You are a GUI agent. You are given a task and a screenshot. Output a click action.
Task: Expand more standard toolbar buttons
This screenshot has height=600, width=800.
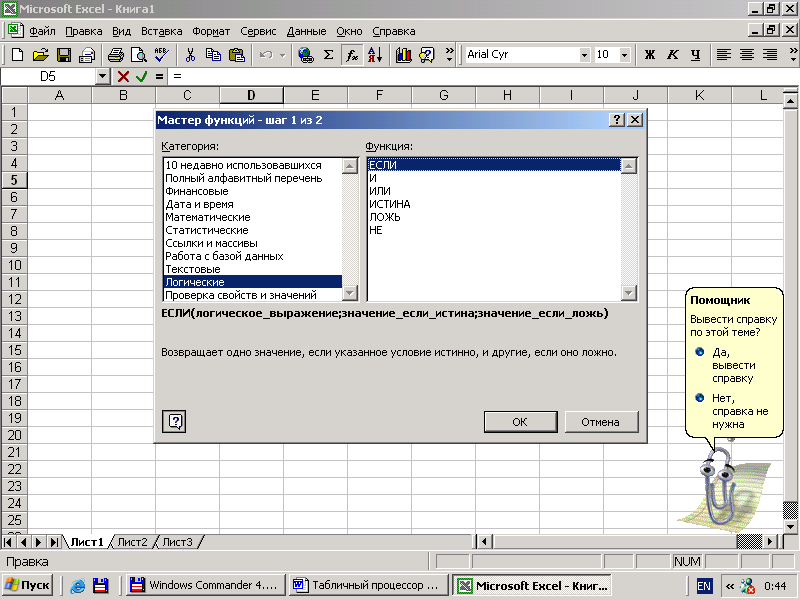pyautogui.click(x=449, y=55)
